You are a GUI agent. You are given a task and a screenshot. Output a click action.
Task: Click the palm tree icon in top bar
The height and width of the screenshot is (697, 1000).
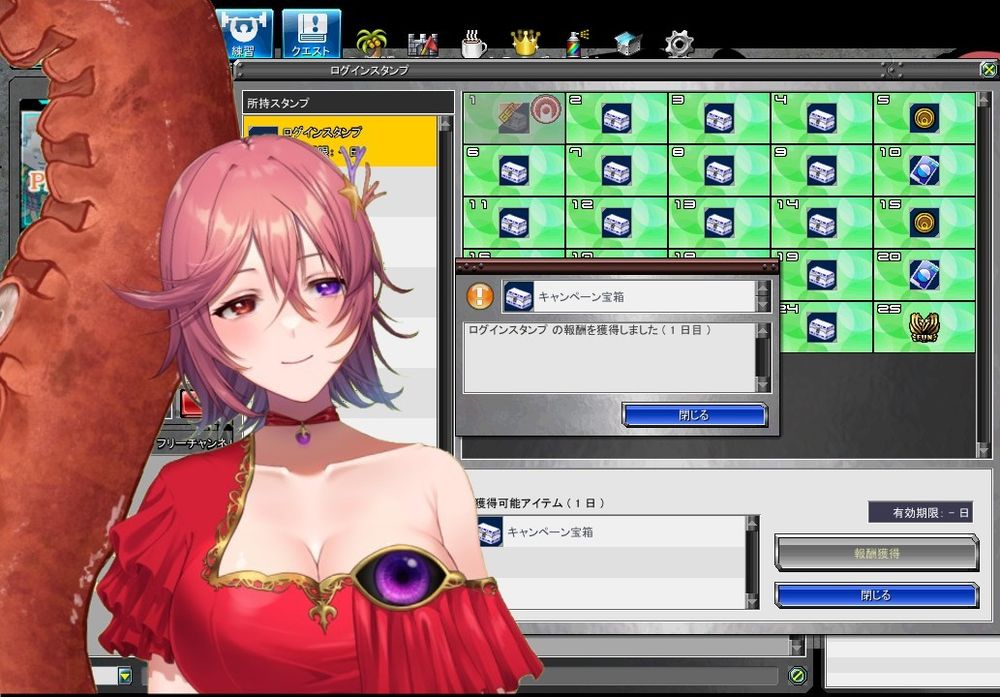point(371,43)
